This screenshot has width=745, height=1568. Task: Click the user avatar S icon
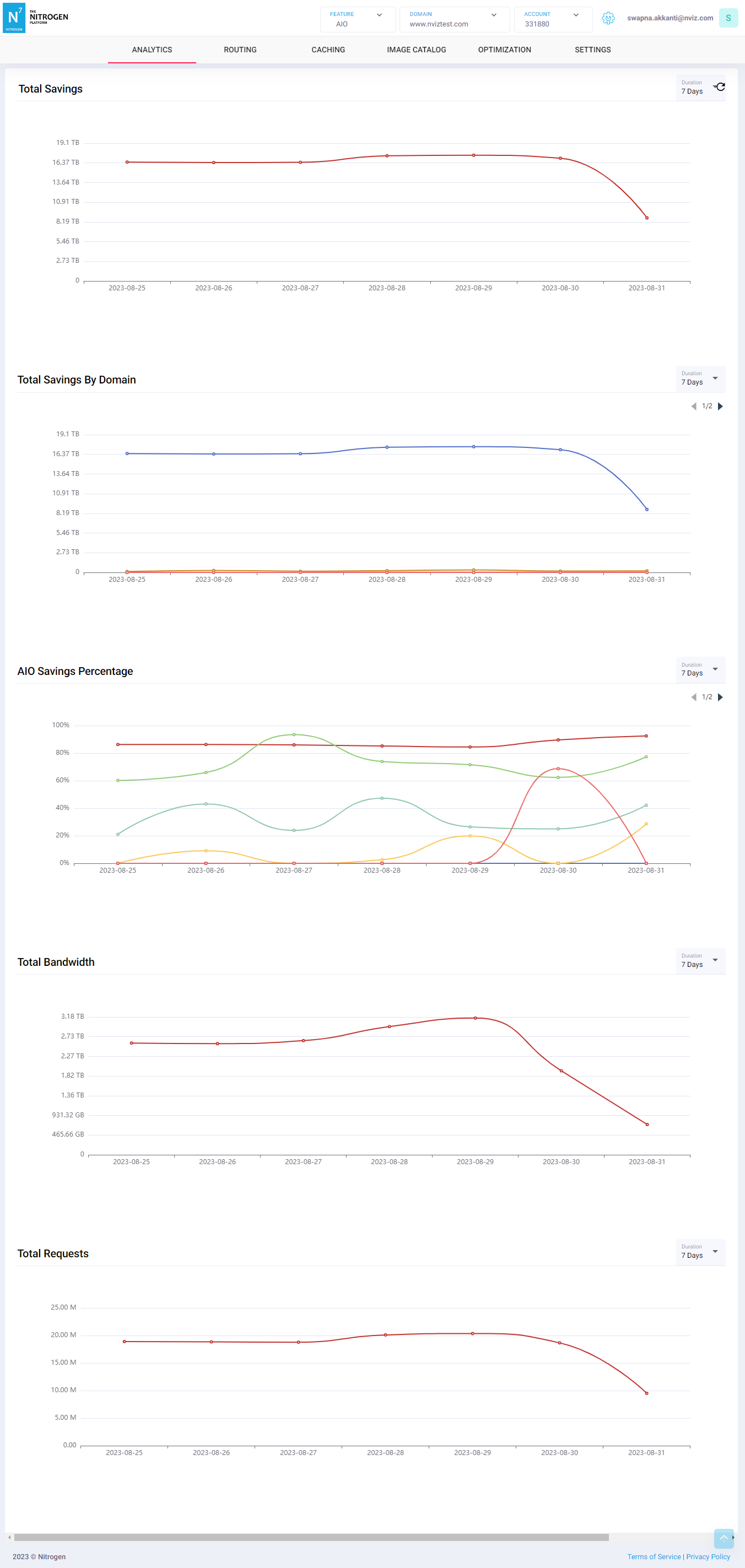(728, 18)
